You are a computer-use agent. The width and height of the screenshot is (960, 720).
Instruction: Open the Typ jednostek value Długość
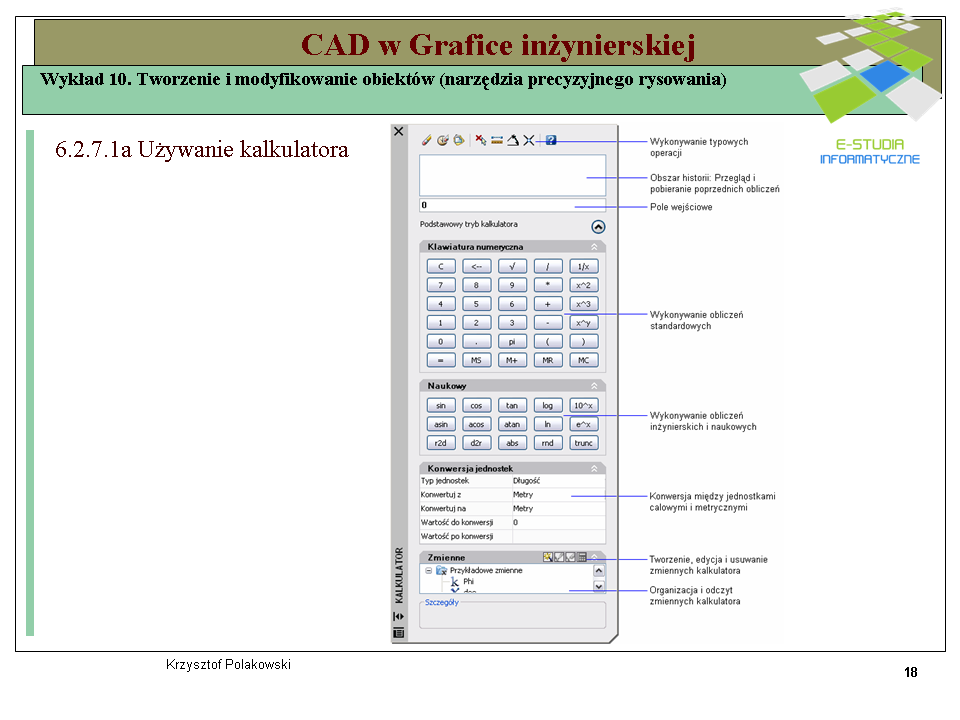[x=557, y=481]
